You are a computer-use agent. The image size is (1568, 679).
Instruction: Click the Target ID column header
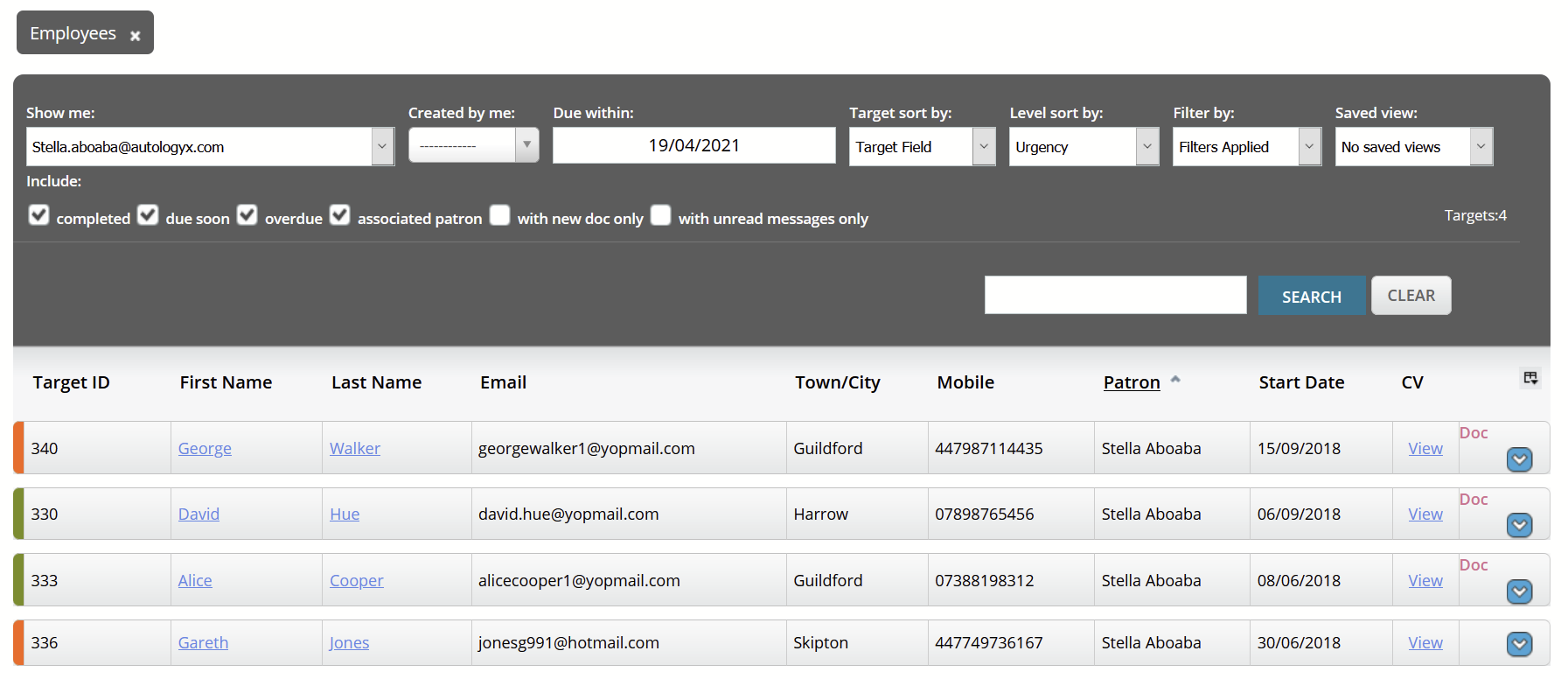pyautogui.click(x=72, y=382)
